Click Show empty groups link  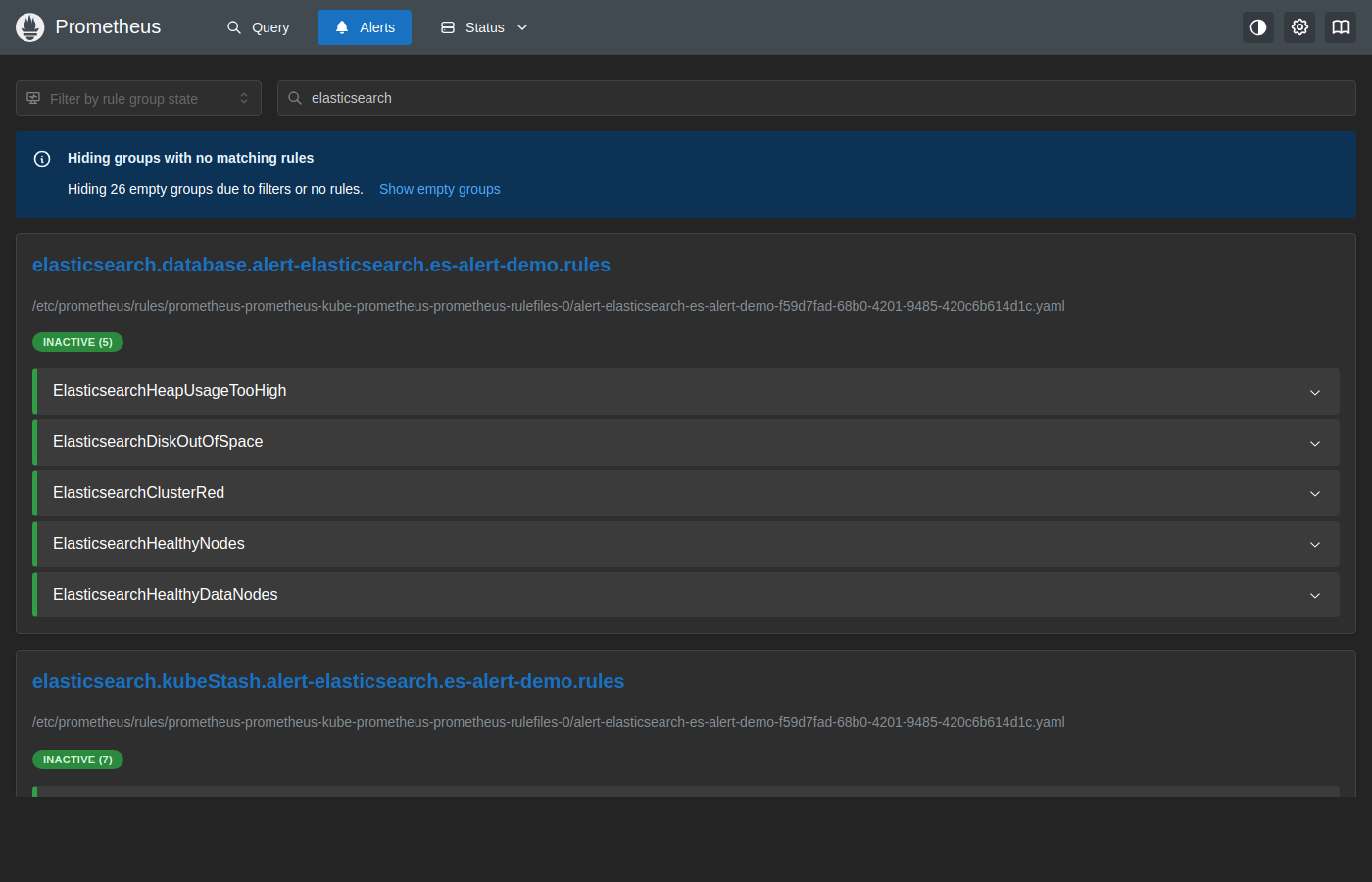[440, 189]
